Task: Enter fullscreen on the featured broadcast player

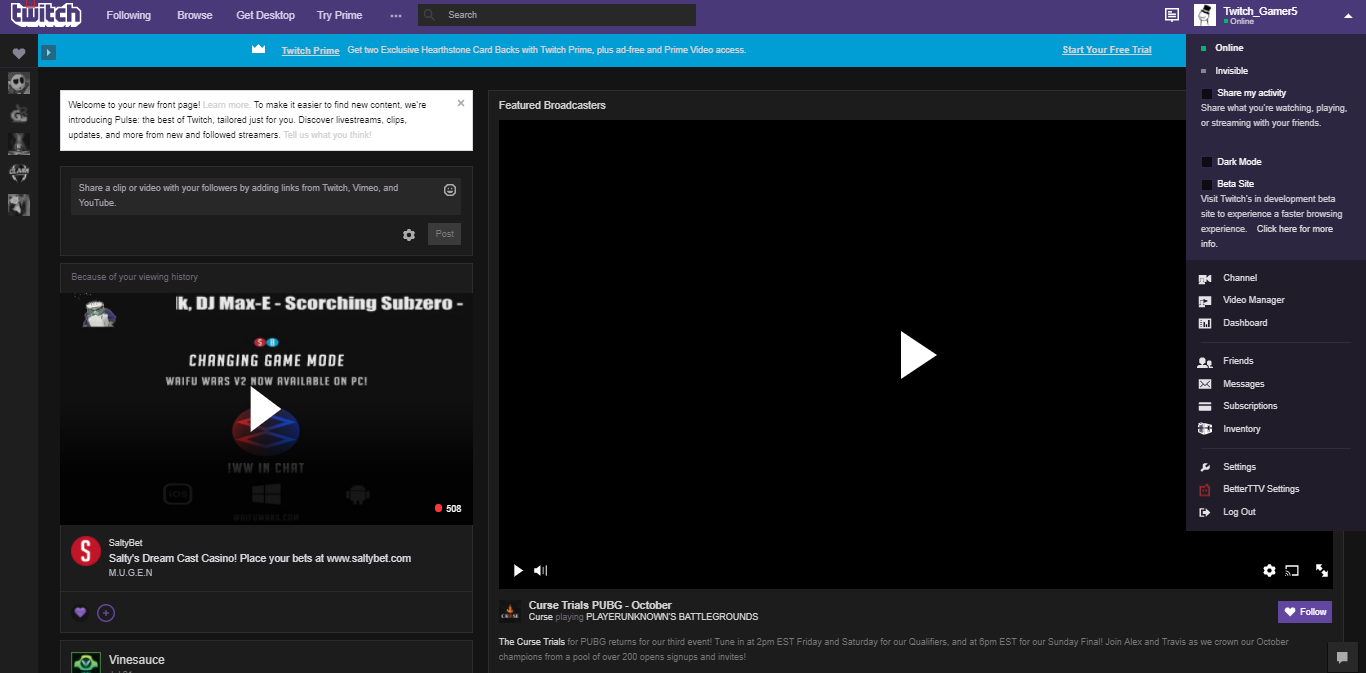Action: (x=1322, y=570)
